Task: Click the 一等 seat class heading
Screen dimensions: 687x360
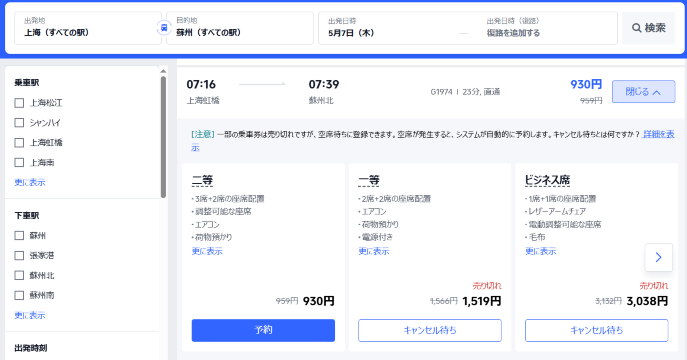Action: pyautogui.click(x=369, y=180)
